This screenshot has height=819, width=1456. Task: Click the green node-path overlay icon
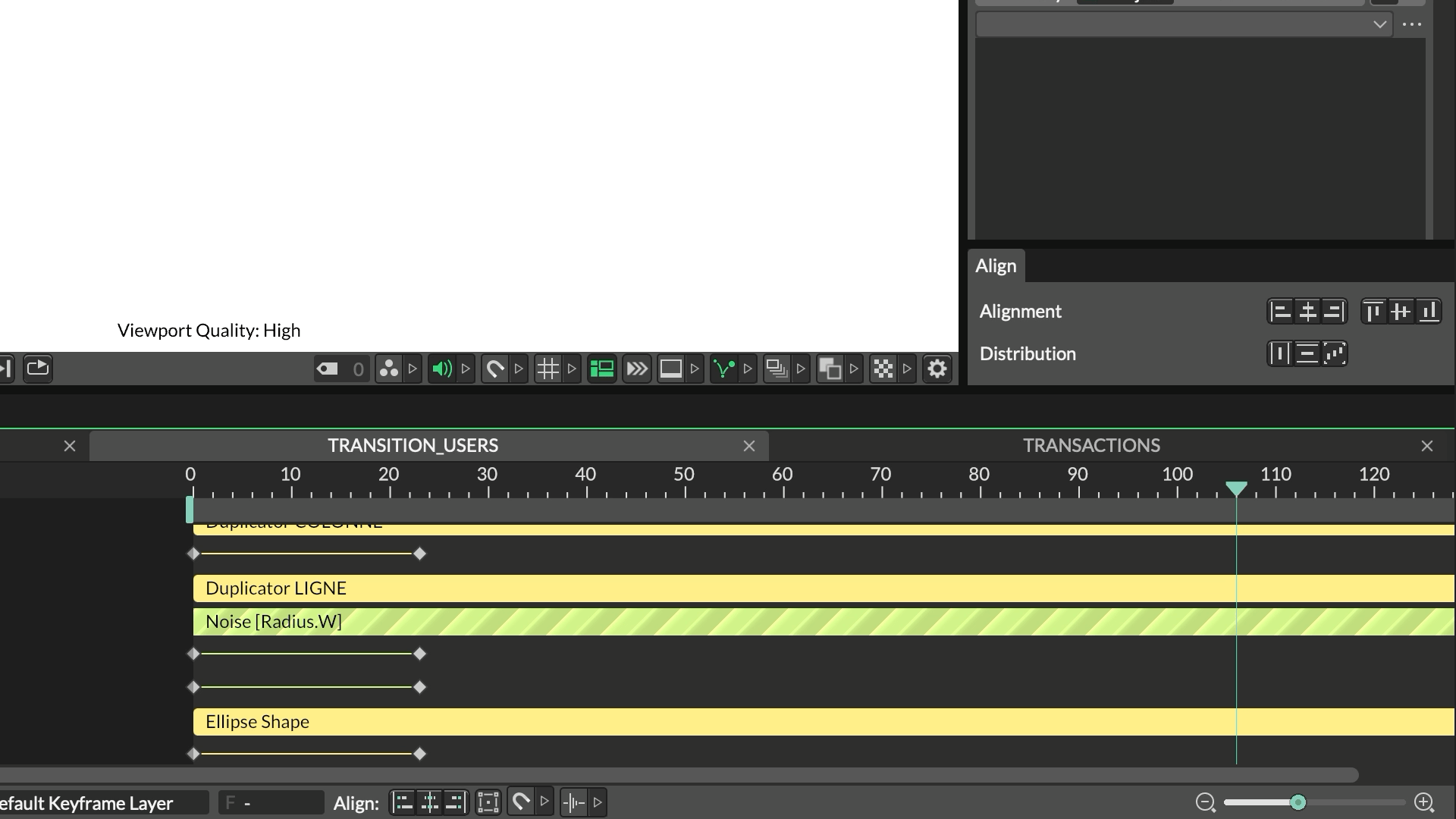[x=723, y=369]
